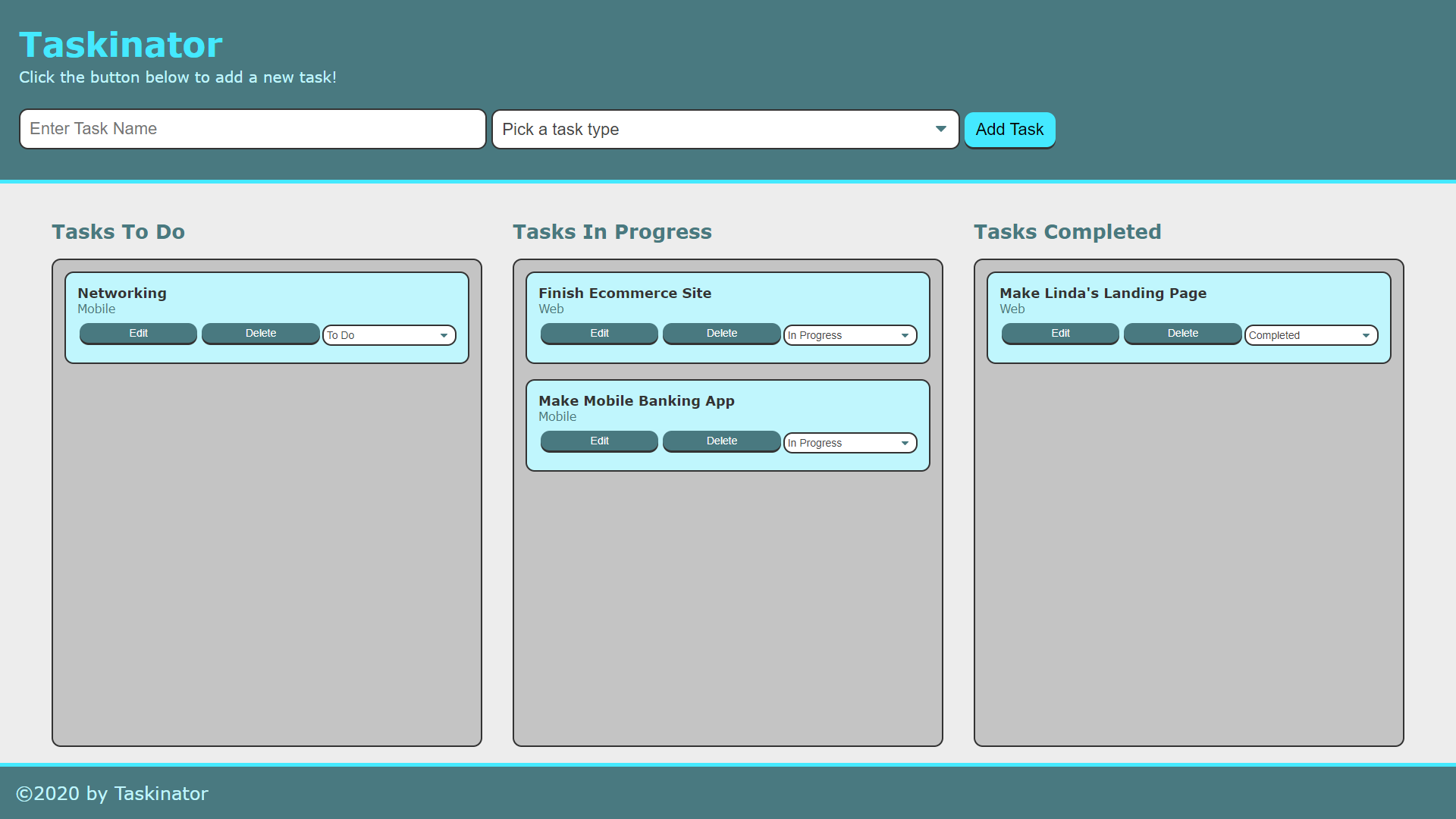Change status of Finish Ecommerce Site
This screenshot has width=1456, height=819.
850,335
